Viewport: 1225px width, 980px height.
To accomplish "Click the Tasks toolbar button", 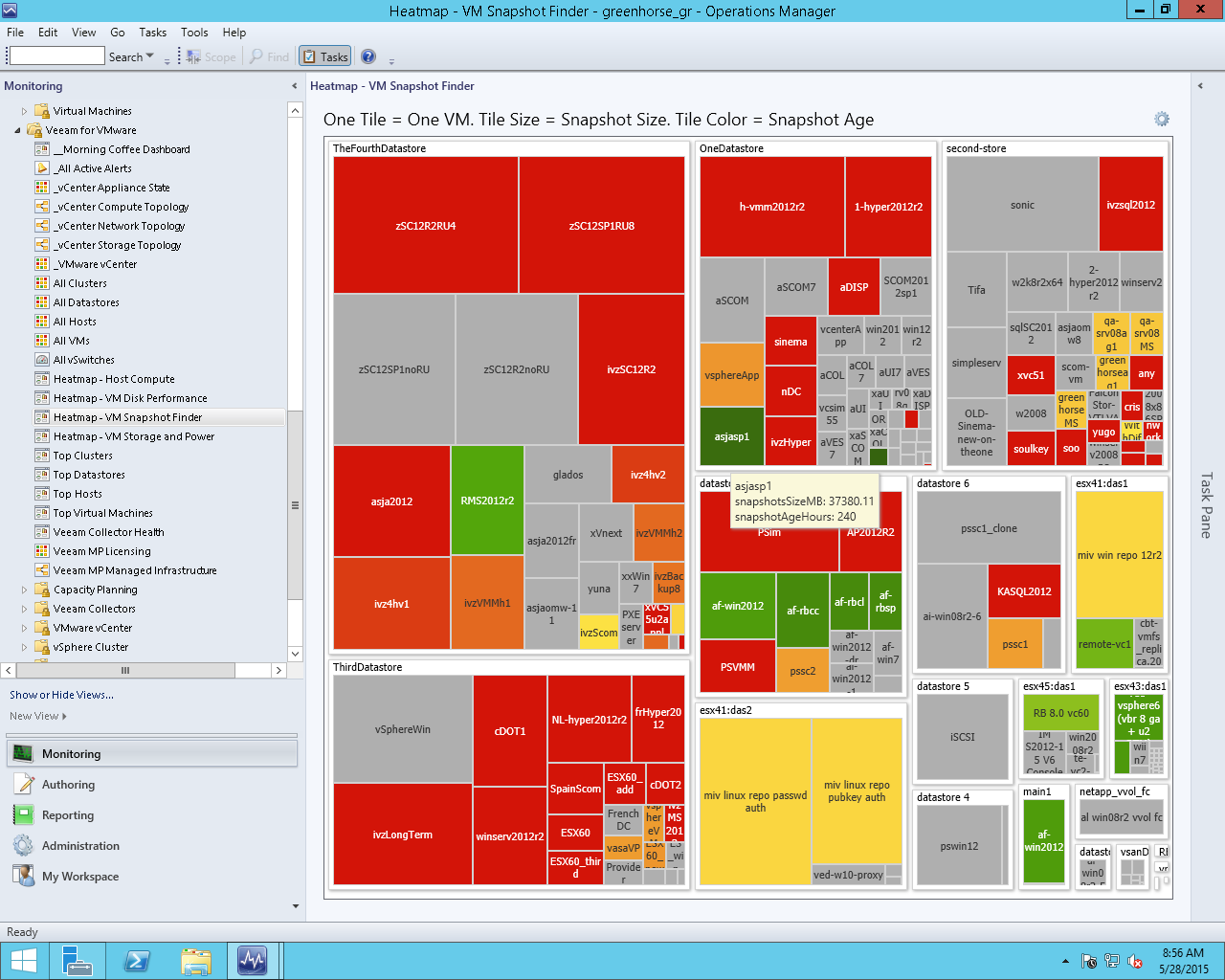I will point(325,56).
